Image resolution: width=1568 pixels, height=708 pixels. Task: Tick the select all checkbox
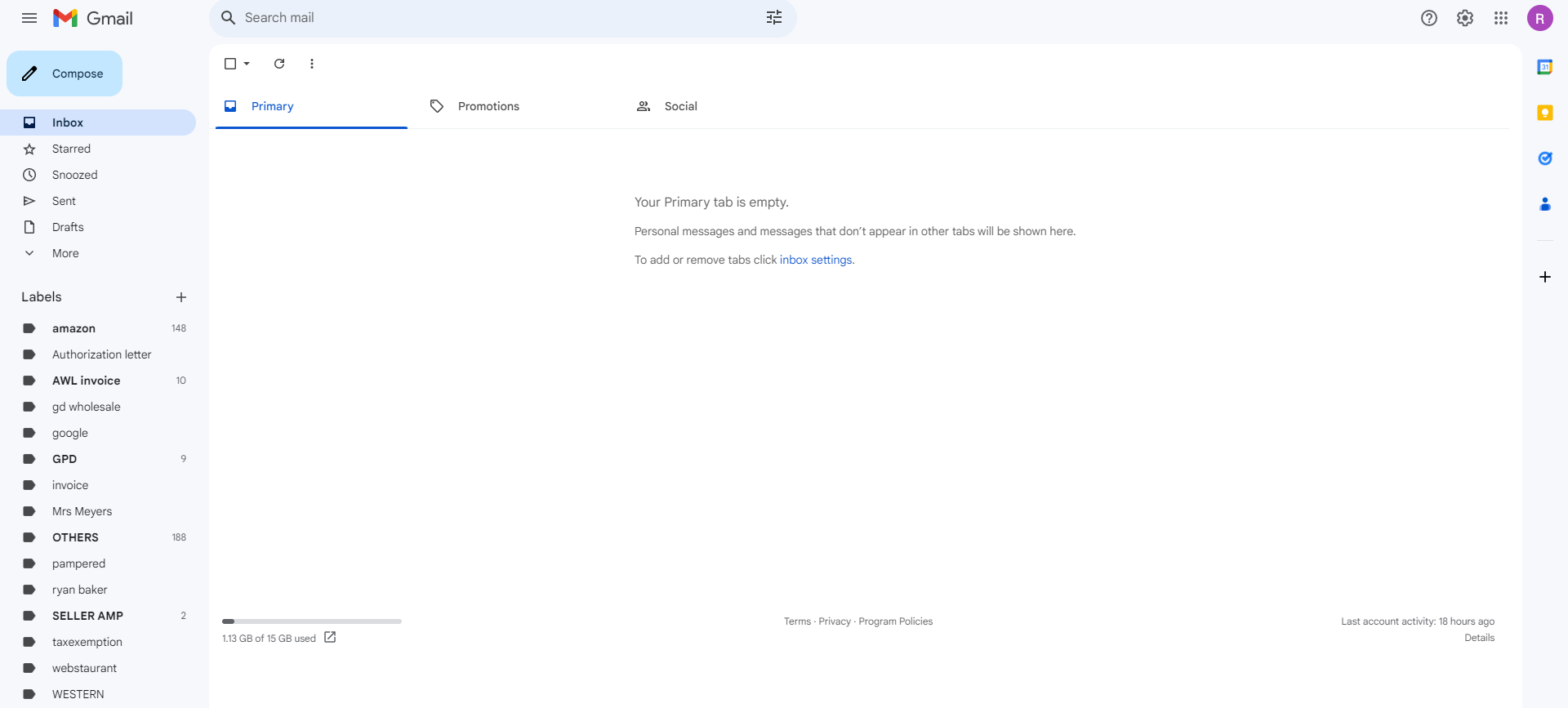(x=230, y=64)
